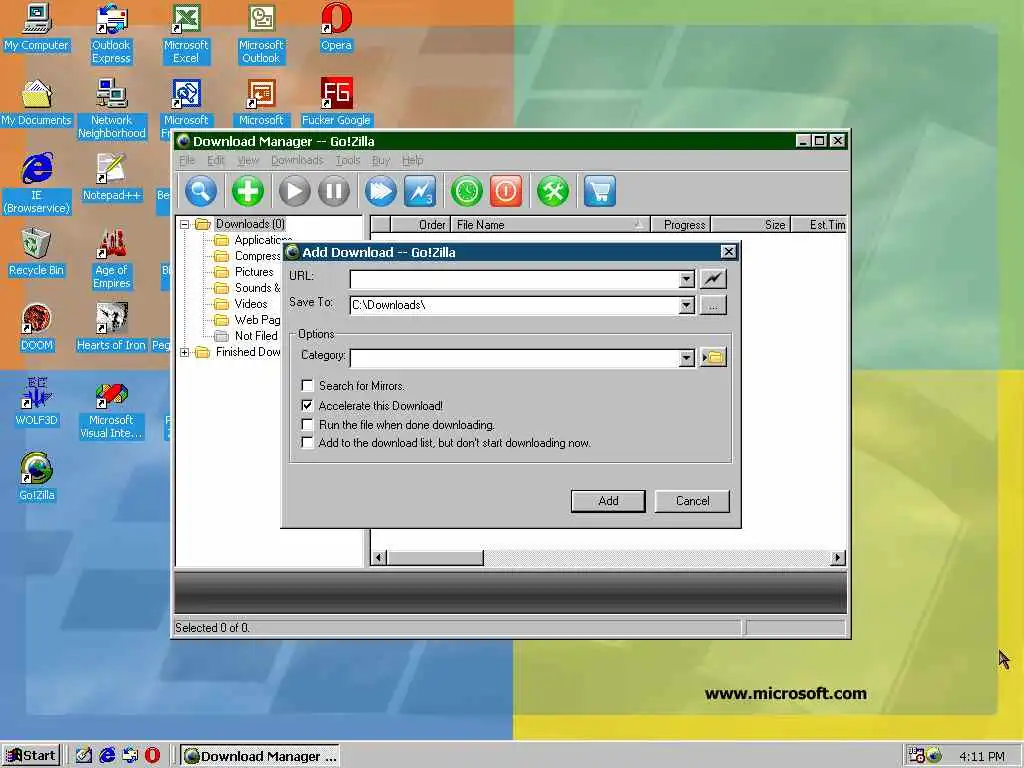Image resolution: width=1024 pixels, height=768 pixels.
Task: Open the Save To dropdown arrow
Action: click(x=686, y=305)
